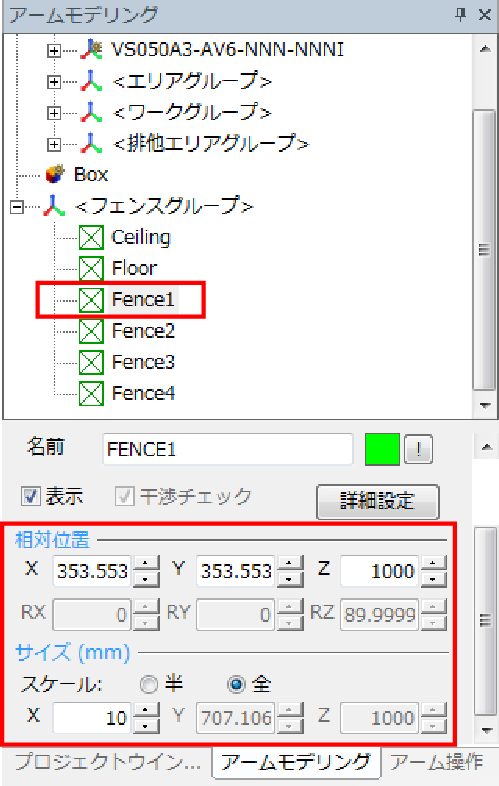The height and width of the screenshot is (786, 499).
Task: Select the Ceiling fence icon
Action: pyautogui.click(x=91, y=237)
